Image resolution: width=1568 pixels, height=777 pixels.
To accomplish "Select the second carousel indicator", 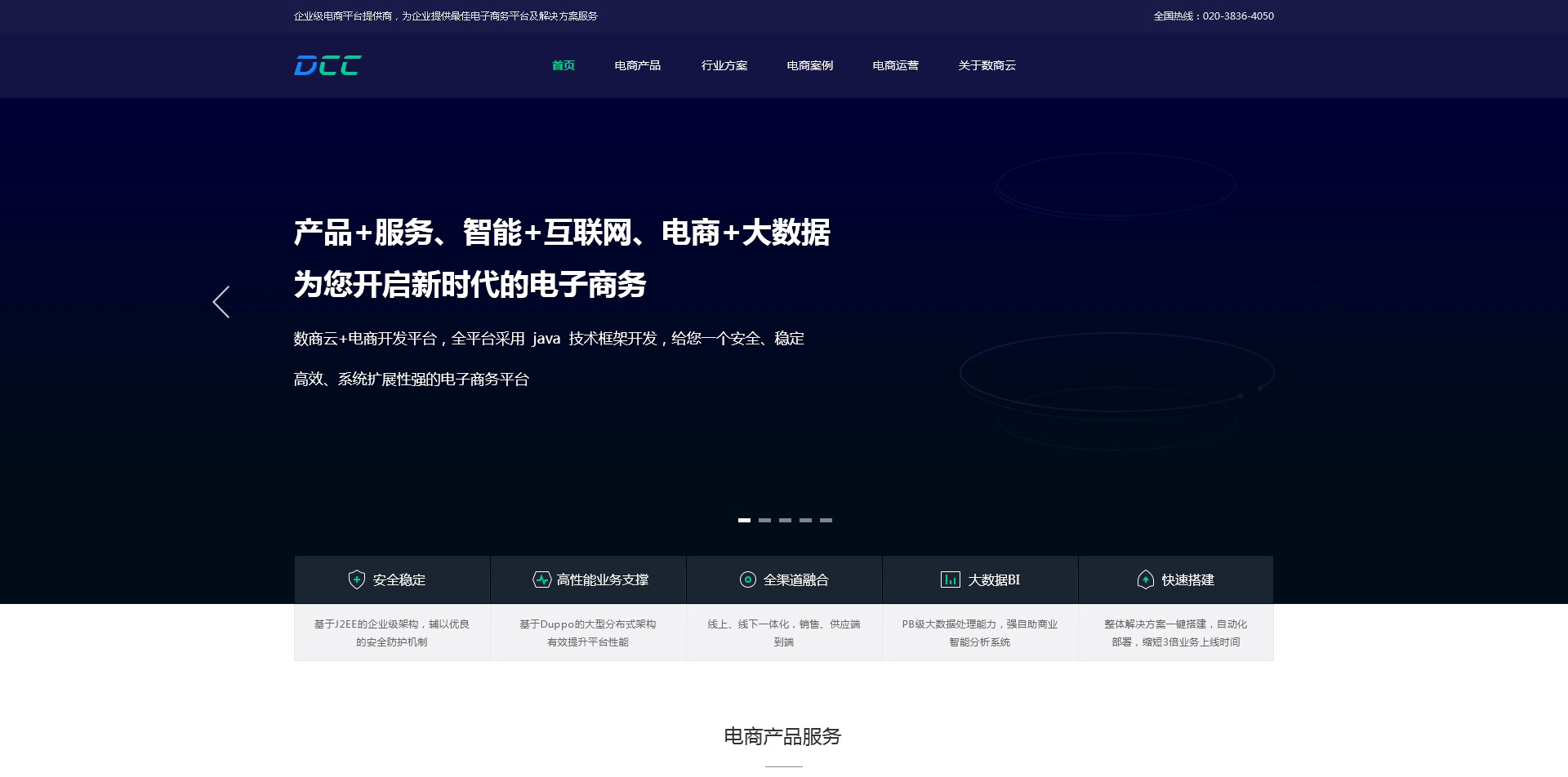I will tap(765, 520).
